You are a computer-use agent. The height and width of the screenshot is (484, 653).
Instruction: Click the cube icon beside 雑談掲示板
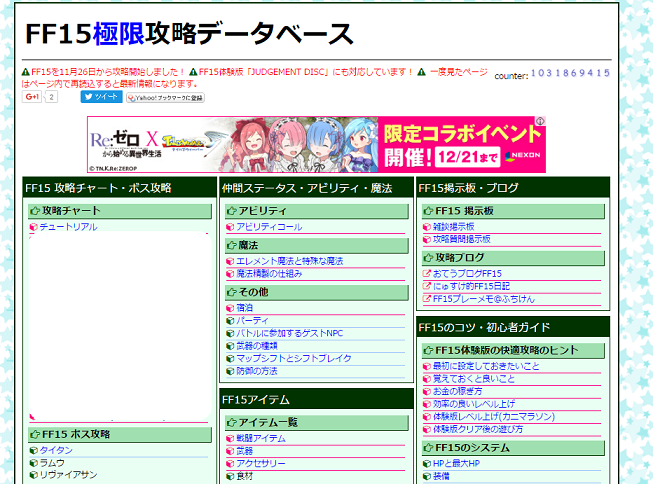pyautogui.click(x=426, y=227)
